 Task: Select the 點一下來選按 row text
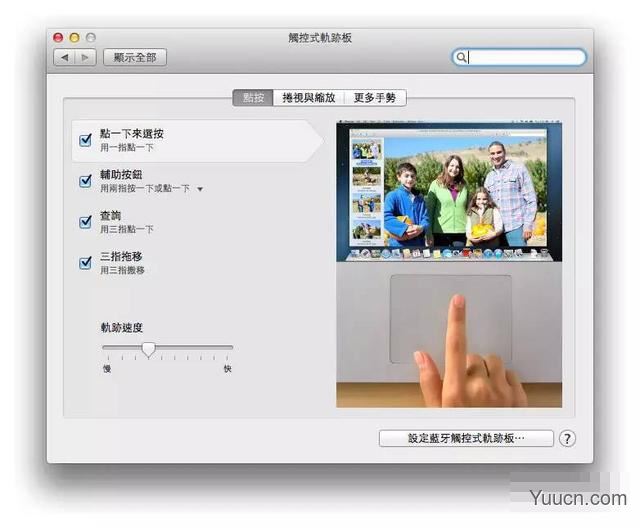131,134
